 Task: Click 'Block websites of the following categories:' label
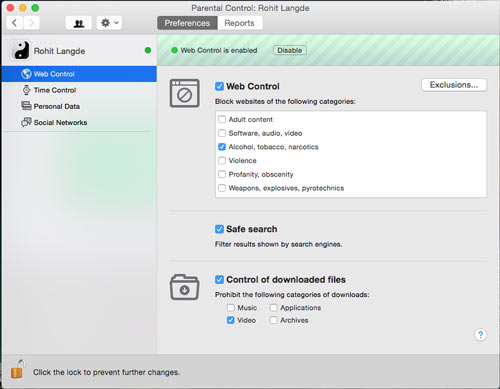(x=285, y=101)
